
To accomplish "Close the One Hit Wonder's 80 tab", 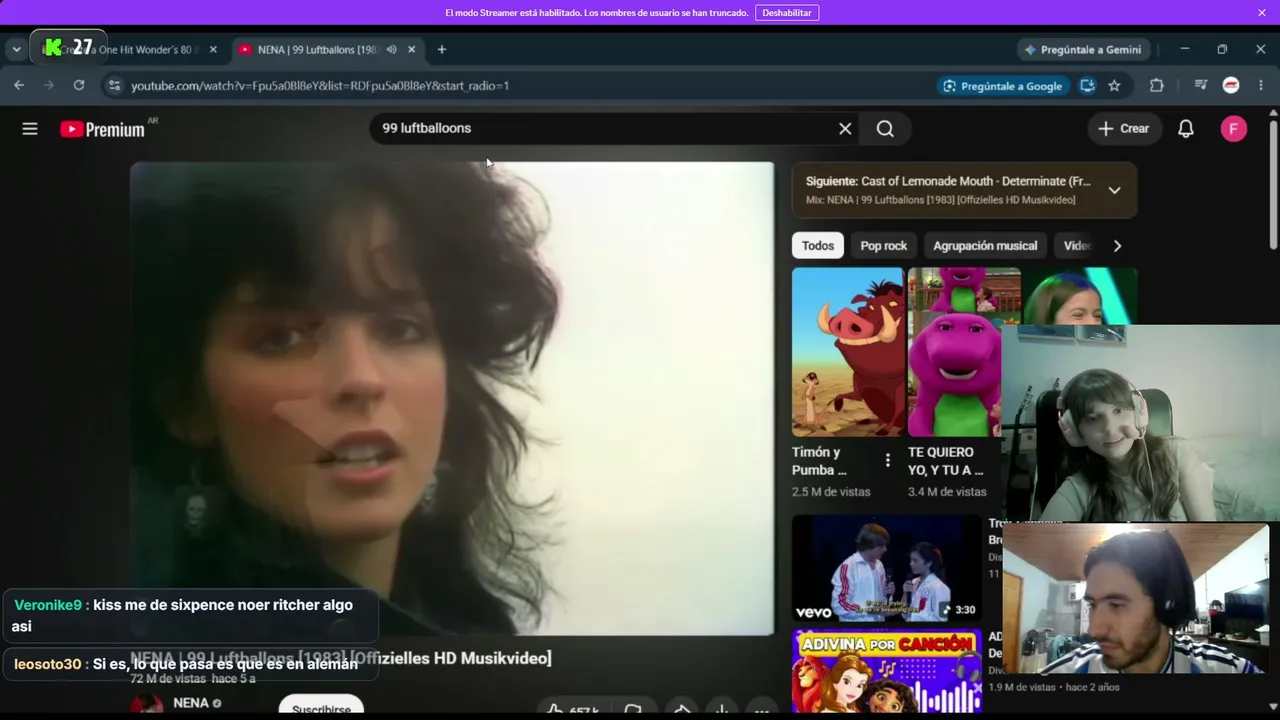I will point(213,50).
